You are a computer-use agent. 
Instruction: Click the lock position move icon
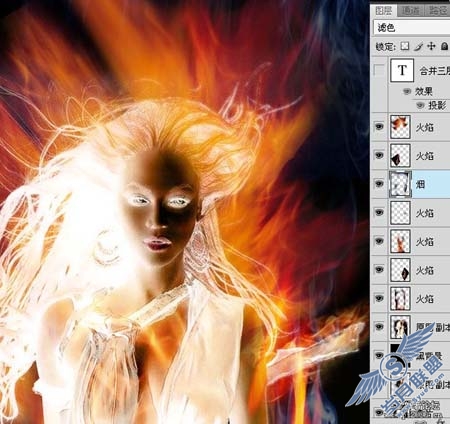[431, 46]
